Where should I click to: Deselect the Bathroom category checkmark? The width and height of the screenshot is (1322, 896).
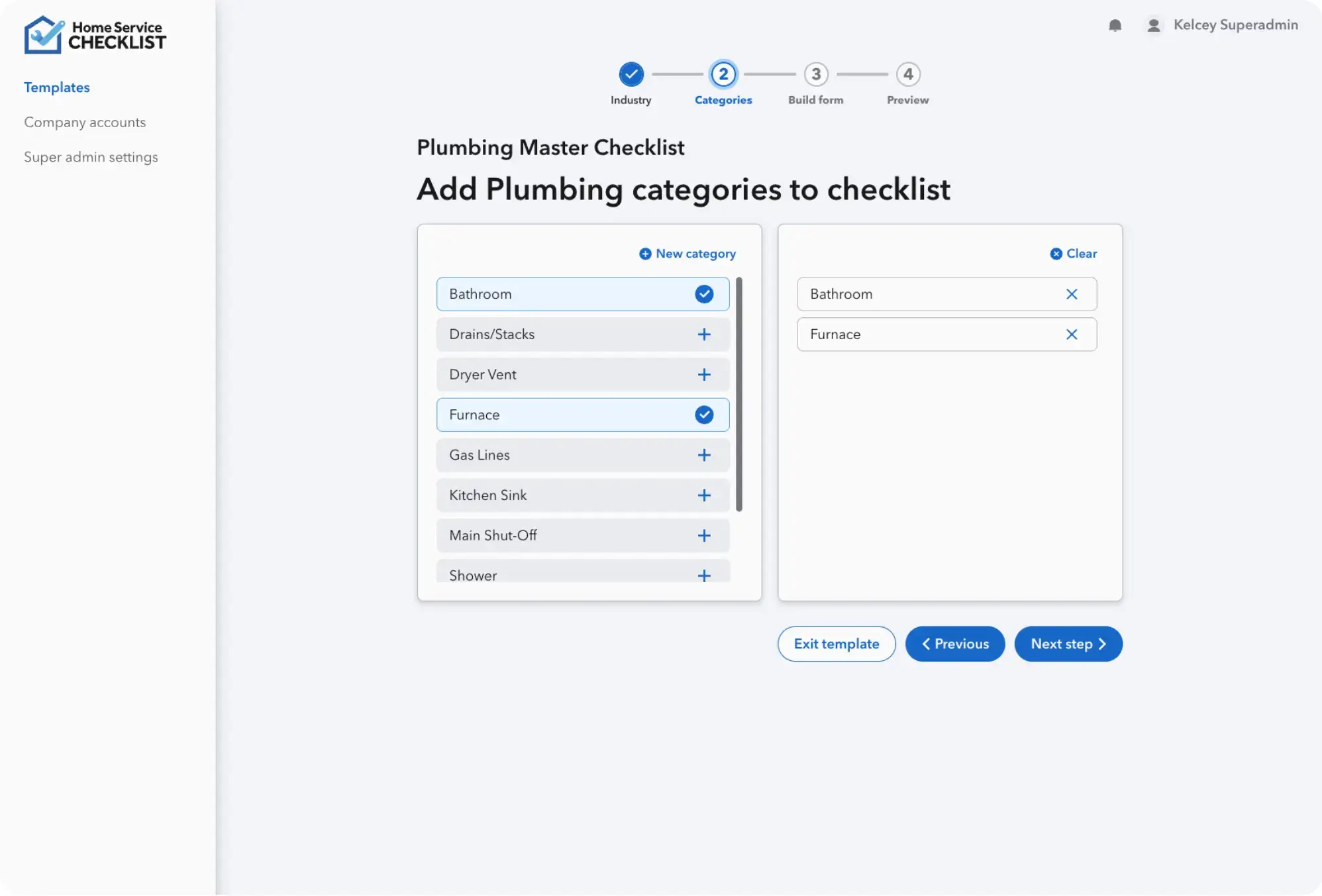[x=703, y=294]
